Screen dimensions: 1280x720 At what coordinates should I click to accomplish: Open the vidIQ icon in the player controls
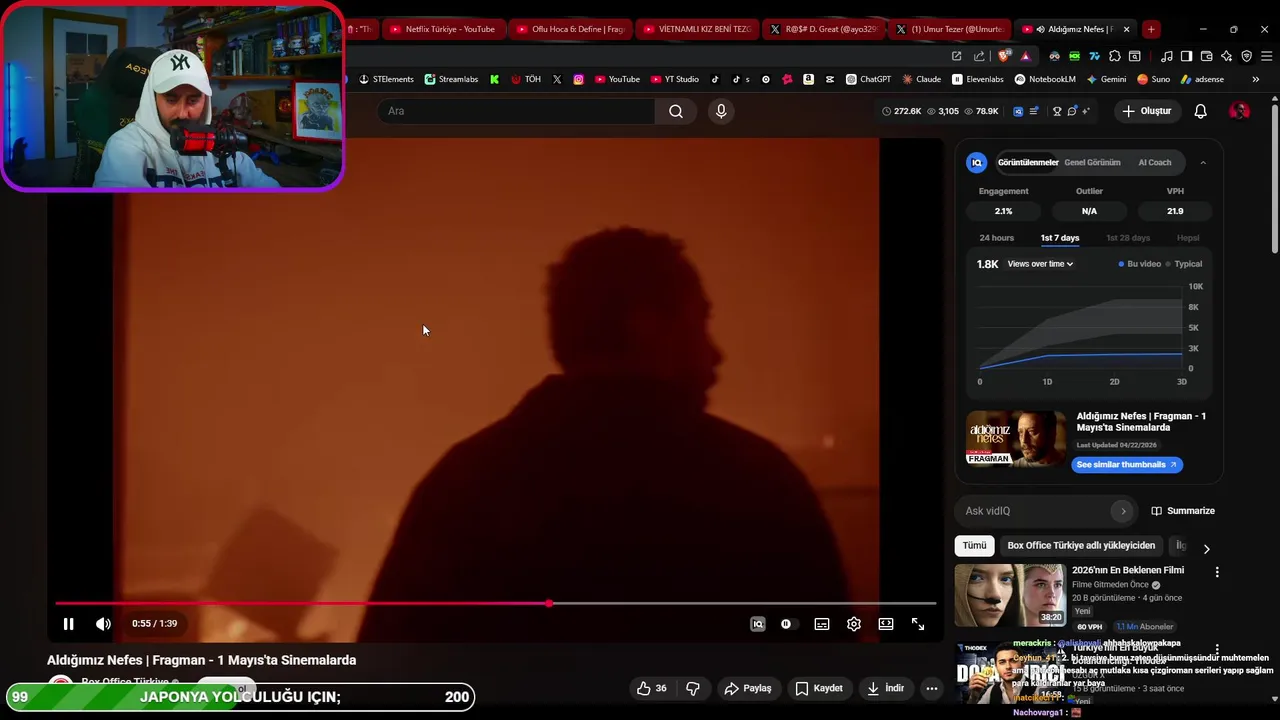tap(758, 624)
